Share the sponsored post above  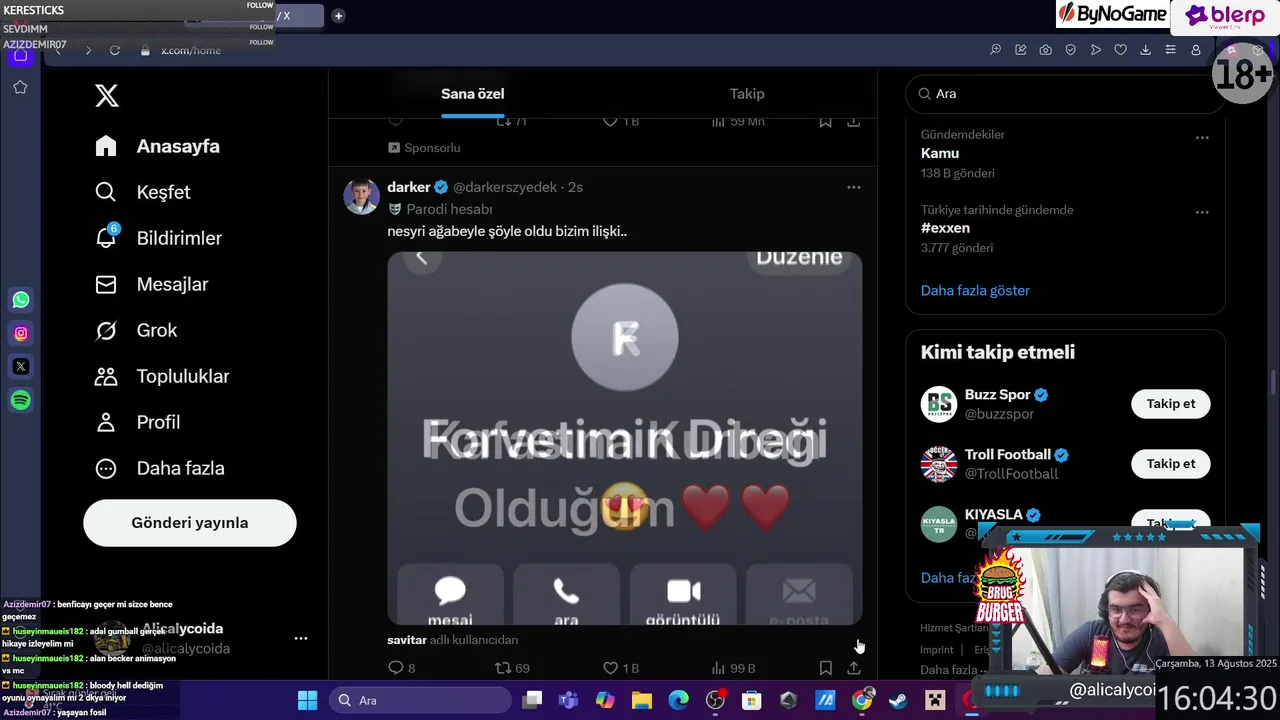point(853,121)
